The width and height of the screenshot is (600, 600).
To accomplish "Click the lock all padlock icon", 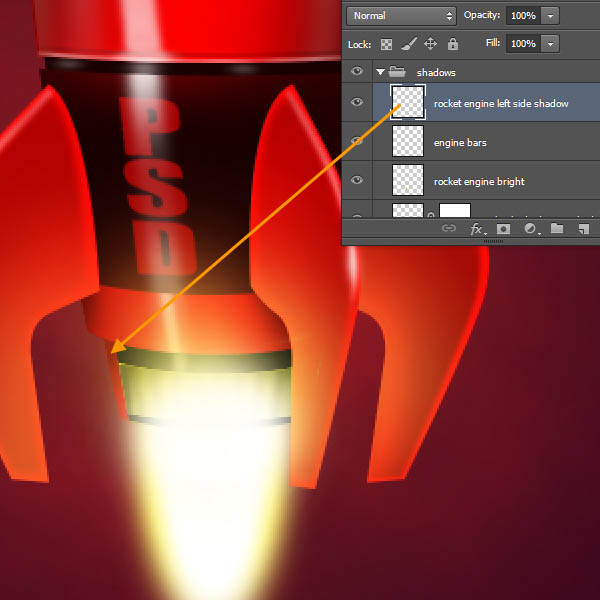I will 452,44.
